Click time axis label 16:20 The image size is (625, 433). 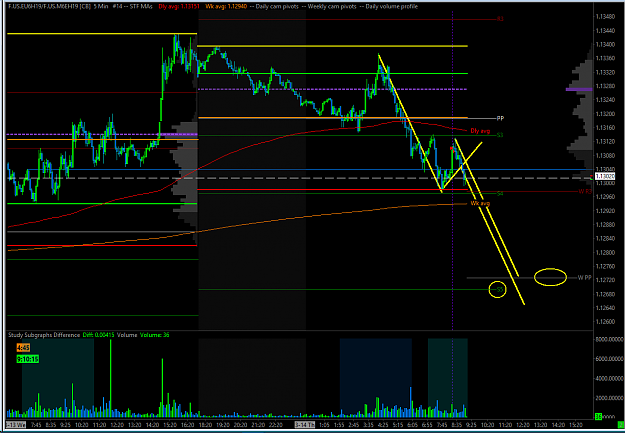[x=187, y=425]
